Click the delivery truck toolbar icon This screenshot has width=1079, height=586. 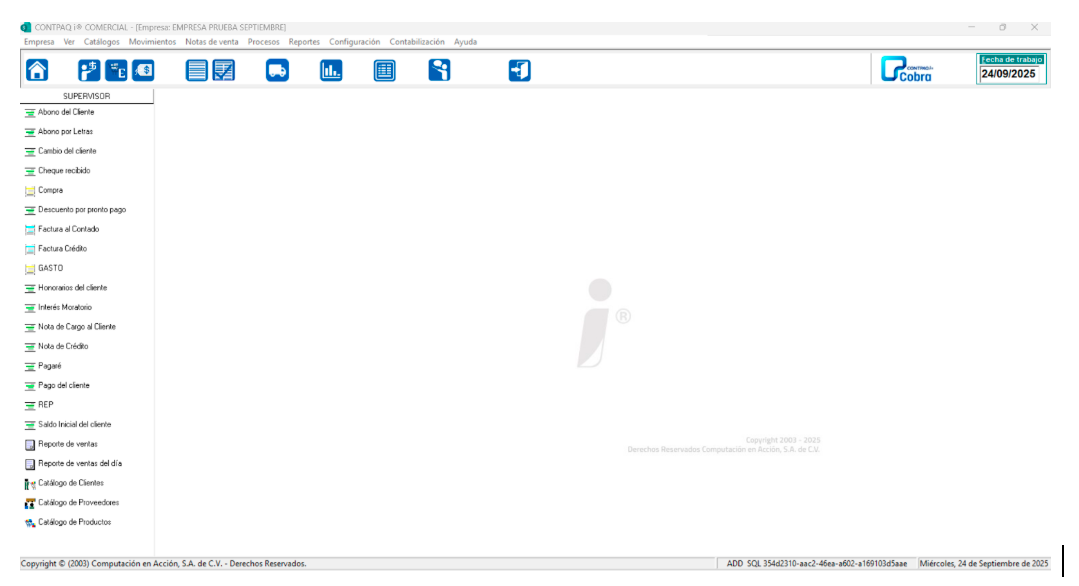pos(277,70)
